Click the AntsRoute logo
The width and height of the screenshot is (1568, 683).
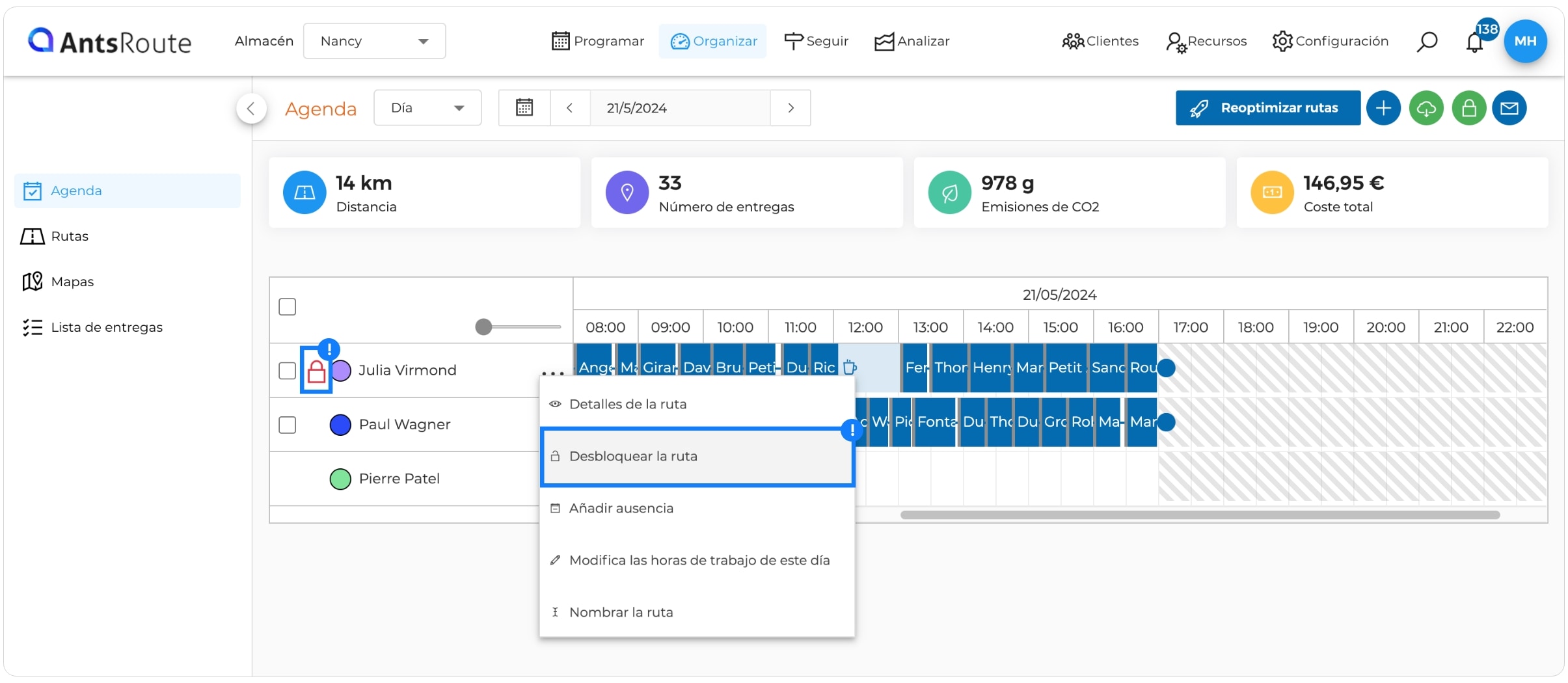point(109,41)
